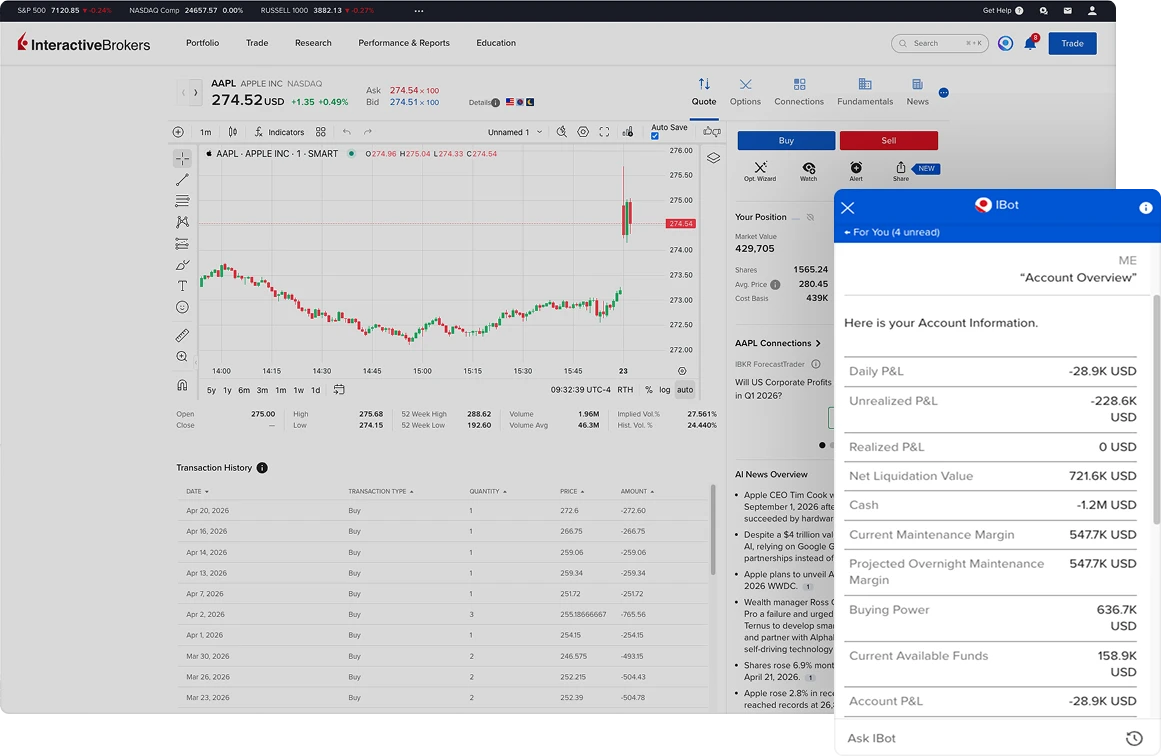Viewport: 1161px width, 756px height.
Task: Sort by TRANSACTION TYPE column
Action: coord(381,492)
